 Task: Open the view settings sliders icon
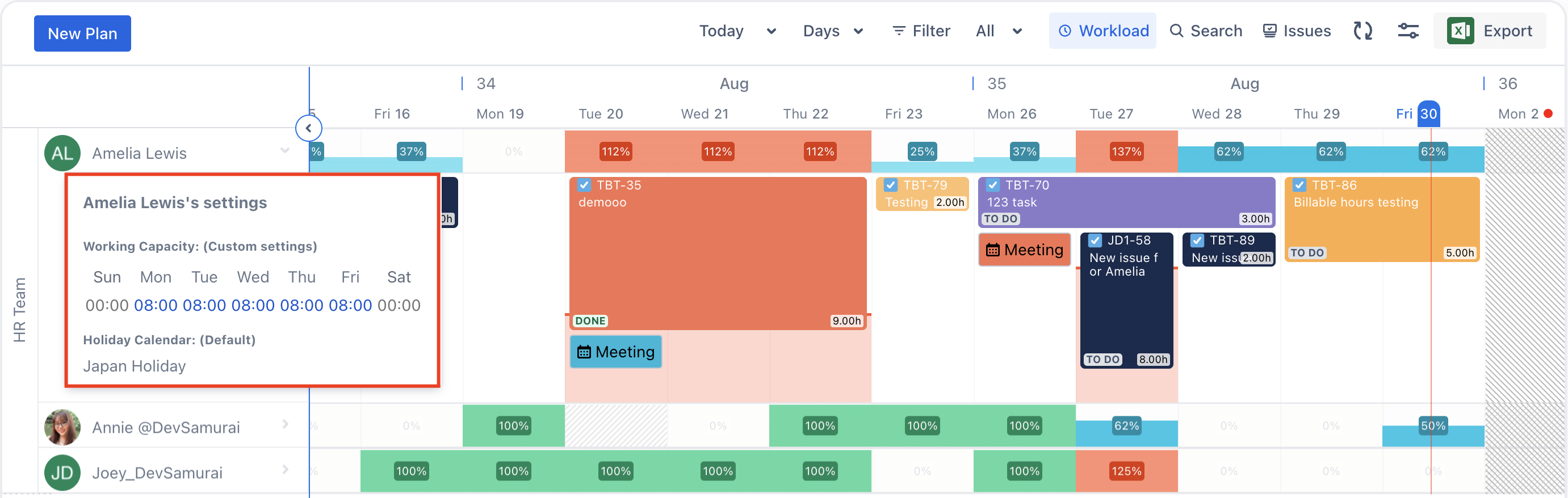[1408, 31]
